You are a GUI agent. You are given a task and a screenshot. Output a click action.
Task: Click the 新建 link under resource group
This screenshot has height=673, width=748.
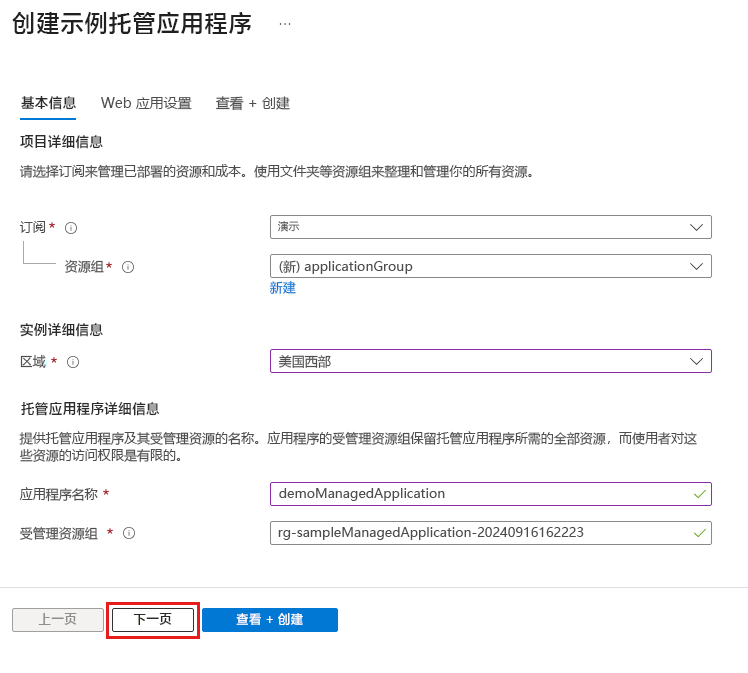coord(282,288)
